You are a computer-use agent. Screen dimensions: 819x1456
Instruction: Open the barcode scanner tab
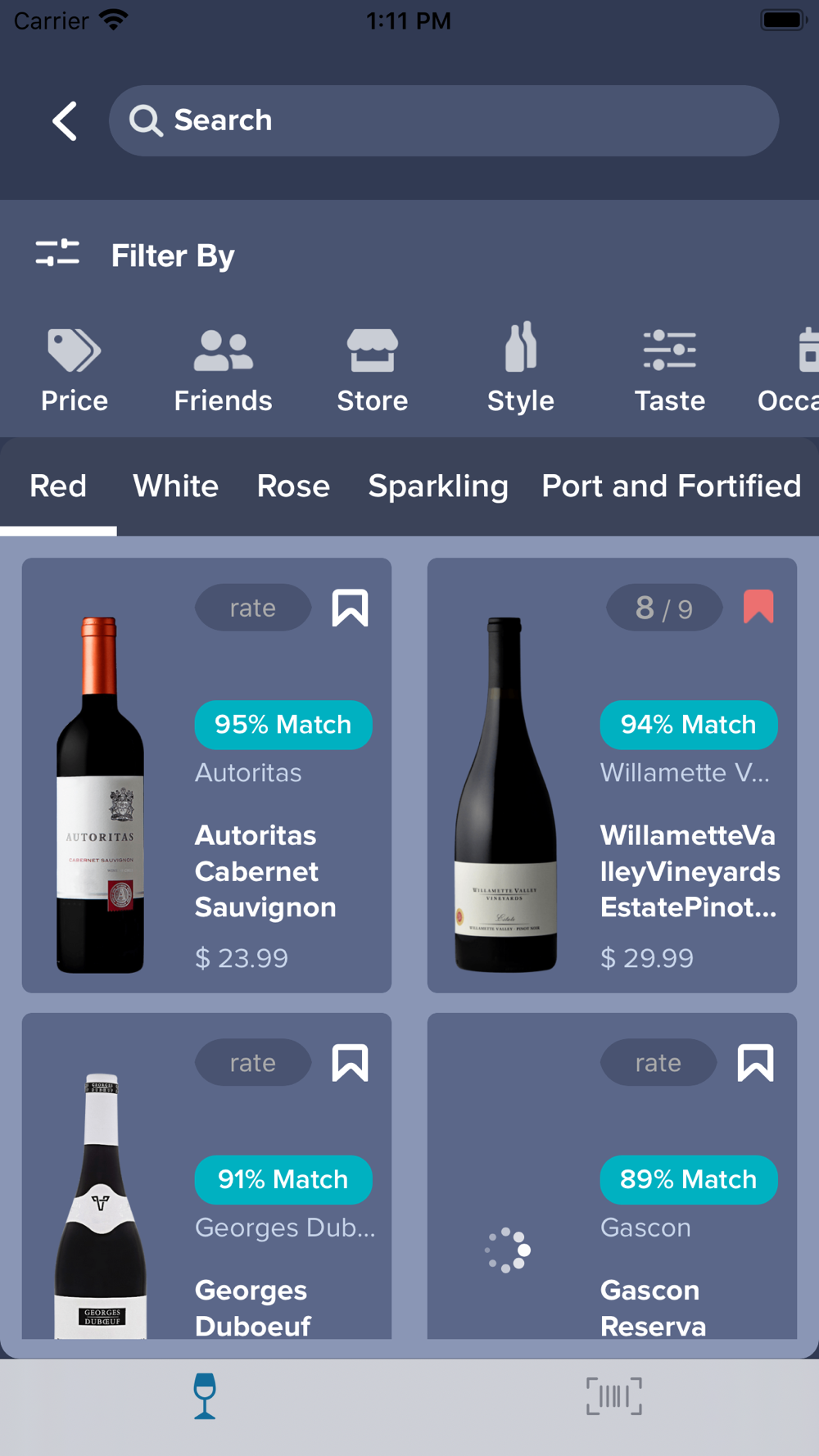(613, 1395)
